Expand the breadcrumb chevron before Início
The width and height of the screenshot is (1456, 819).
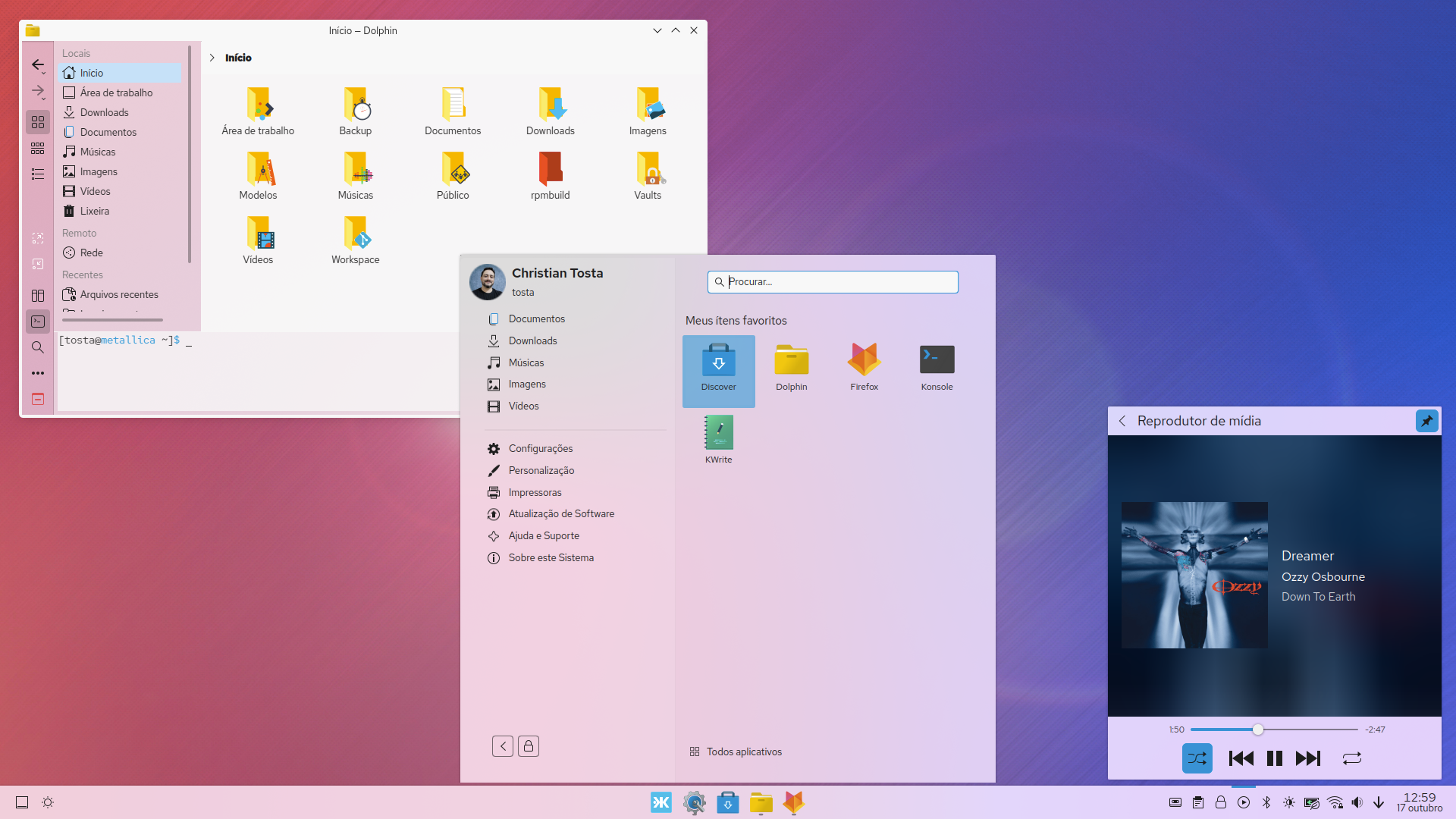point(212,58)
